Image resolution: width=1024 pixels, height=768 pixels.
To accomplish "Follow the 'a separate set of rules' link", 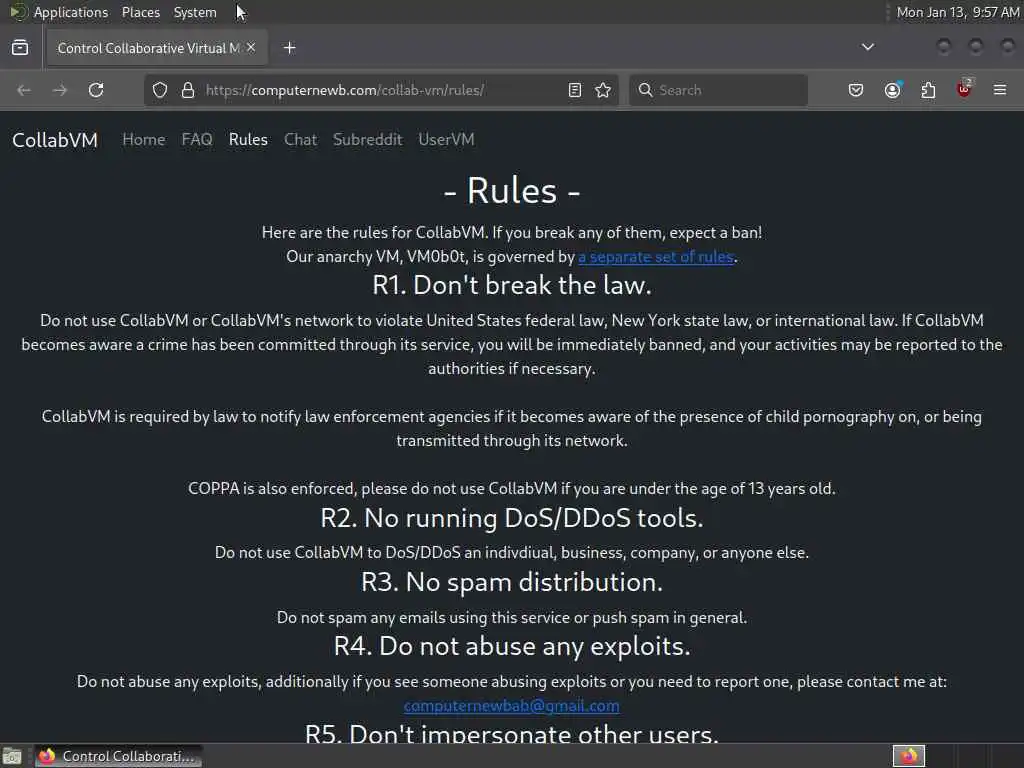I will (656, 257).
